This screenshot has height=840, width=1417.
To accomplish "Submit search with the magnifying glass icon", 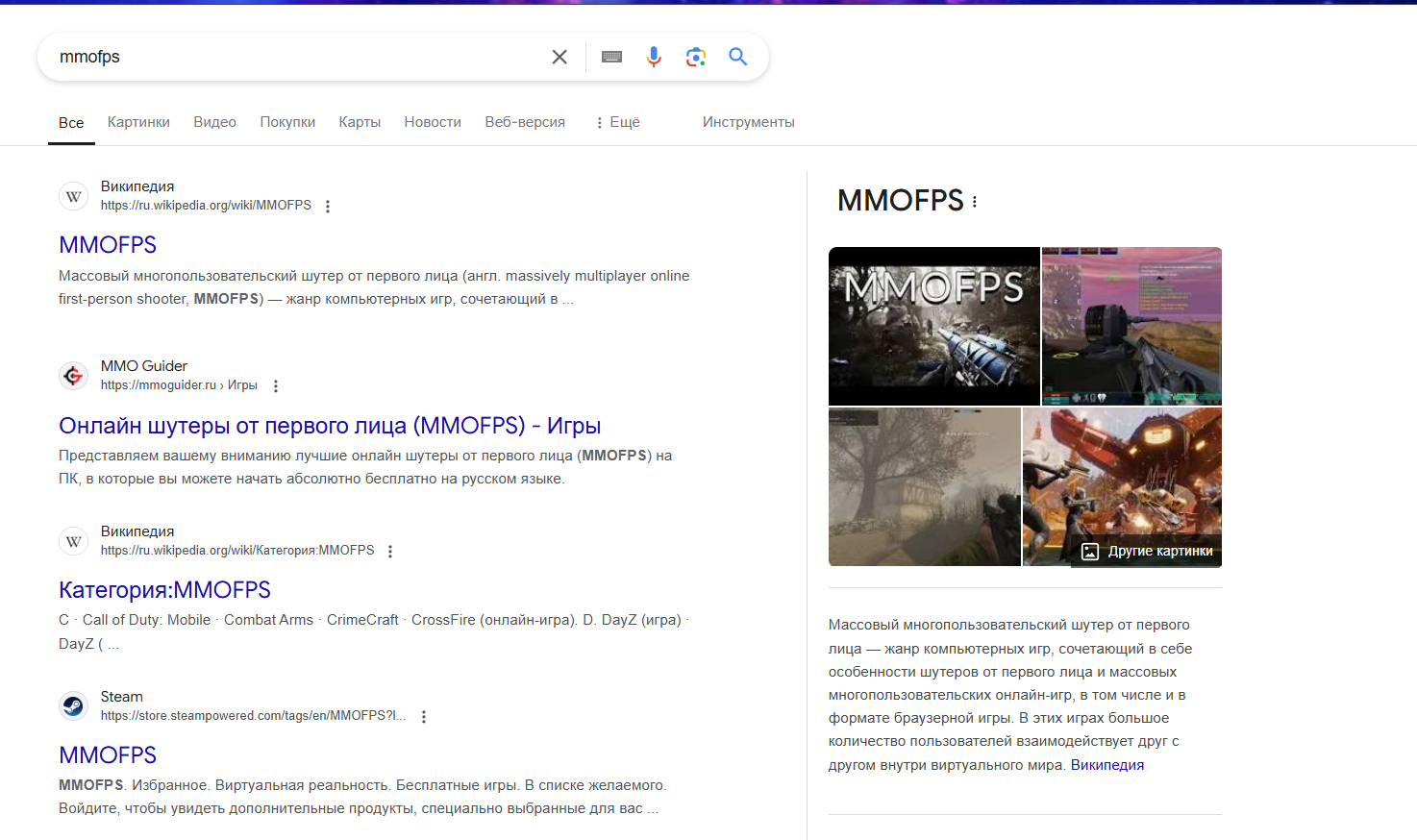I will coord(738,57).
